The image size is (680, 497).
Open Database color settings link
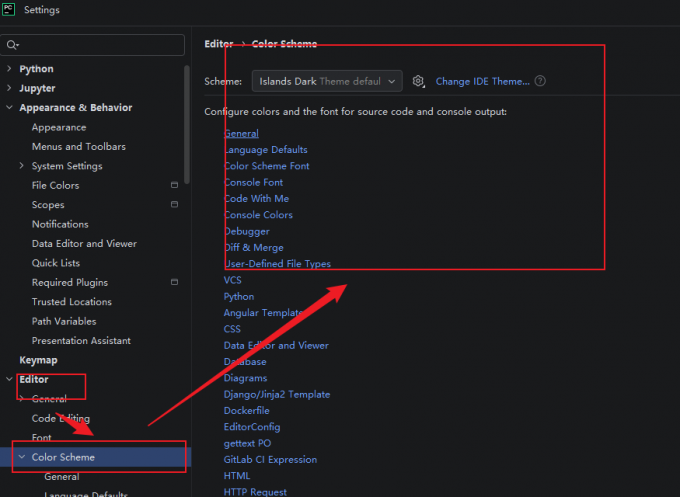(245, 362)
